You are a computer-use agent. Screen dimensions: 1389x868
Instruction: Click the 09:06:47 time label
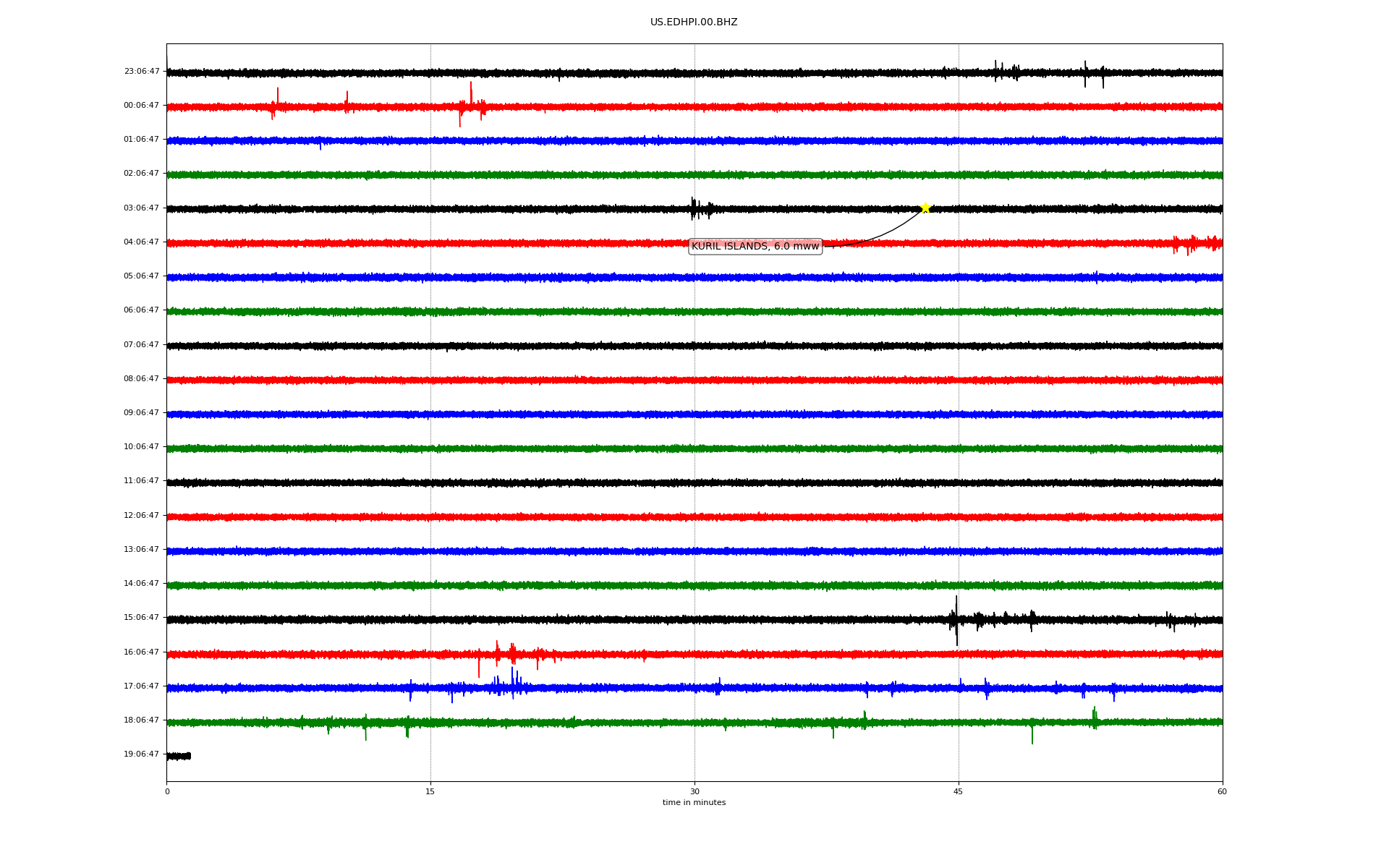tap(142, 413)
